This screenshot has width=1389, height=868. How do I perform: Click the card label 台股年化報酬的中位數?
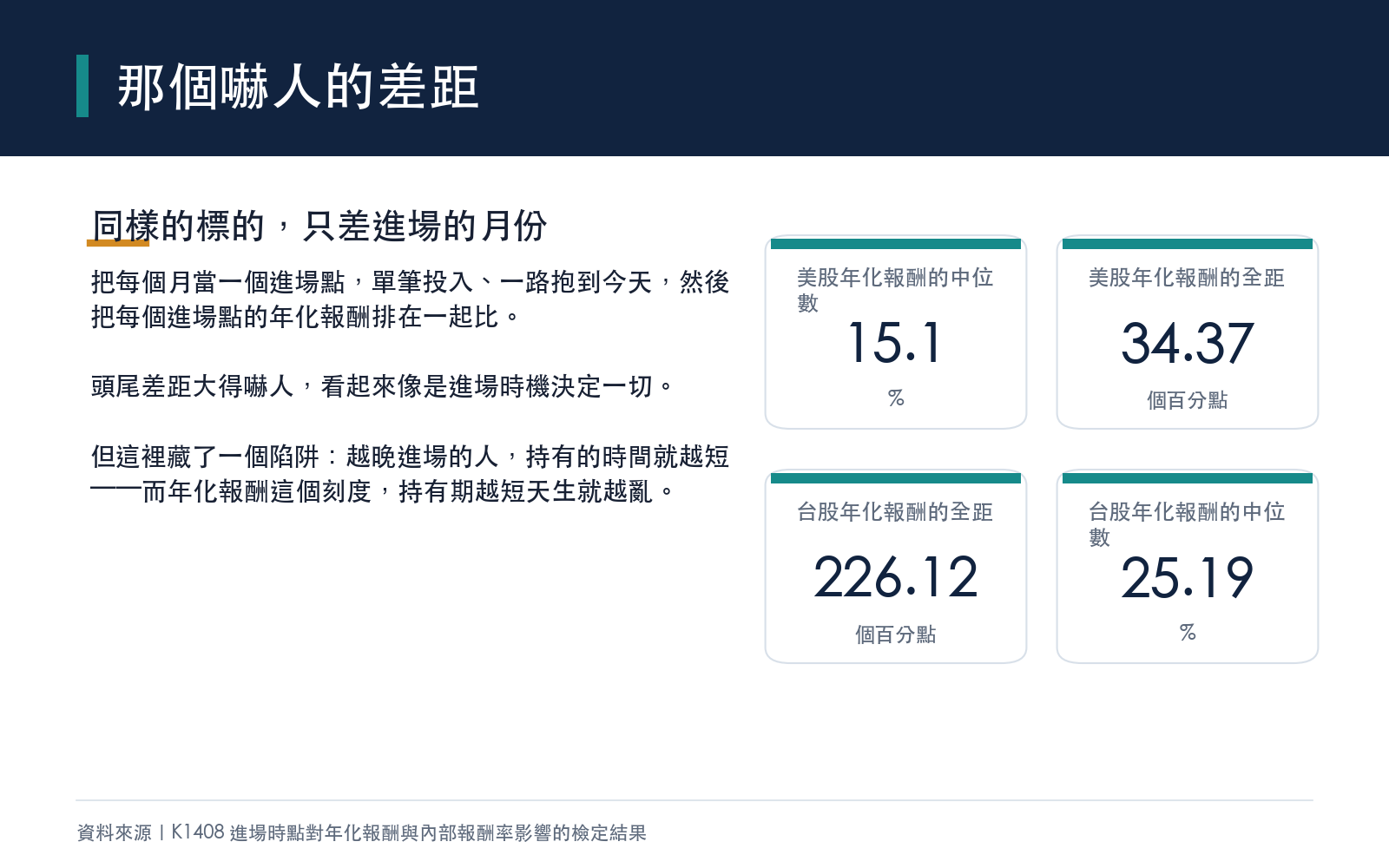tap(1187, 524)
